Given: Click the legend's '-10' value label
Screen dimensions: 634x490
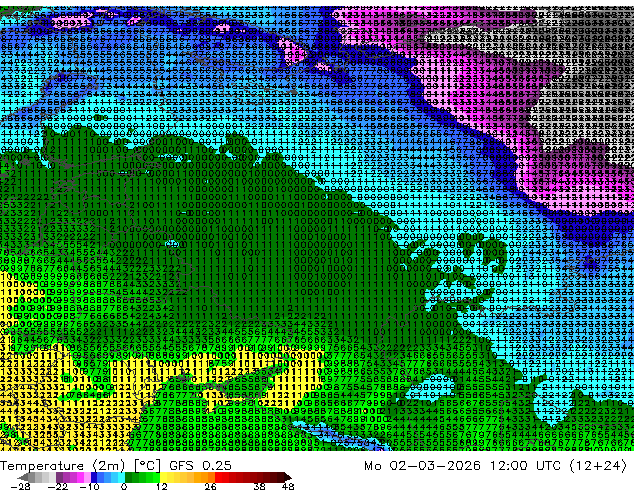Looking at the screenshot, I should [89, 486].
